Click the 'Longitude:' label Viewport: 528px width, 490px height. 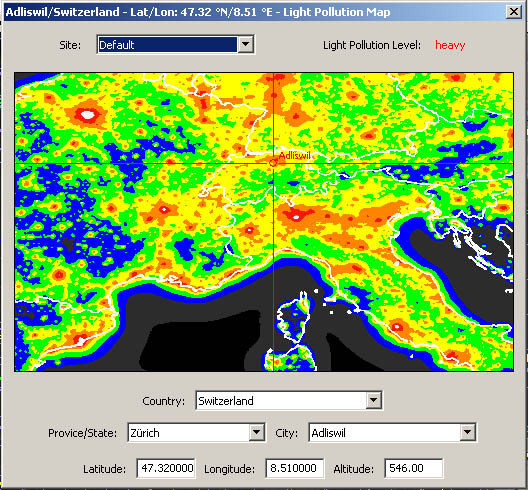(229, 469)
